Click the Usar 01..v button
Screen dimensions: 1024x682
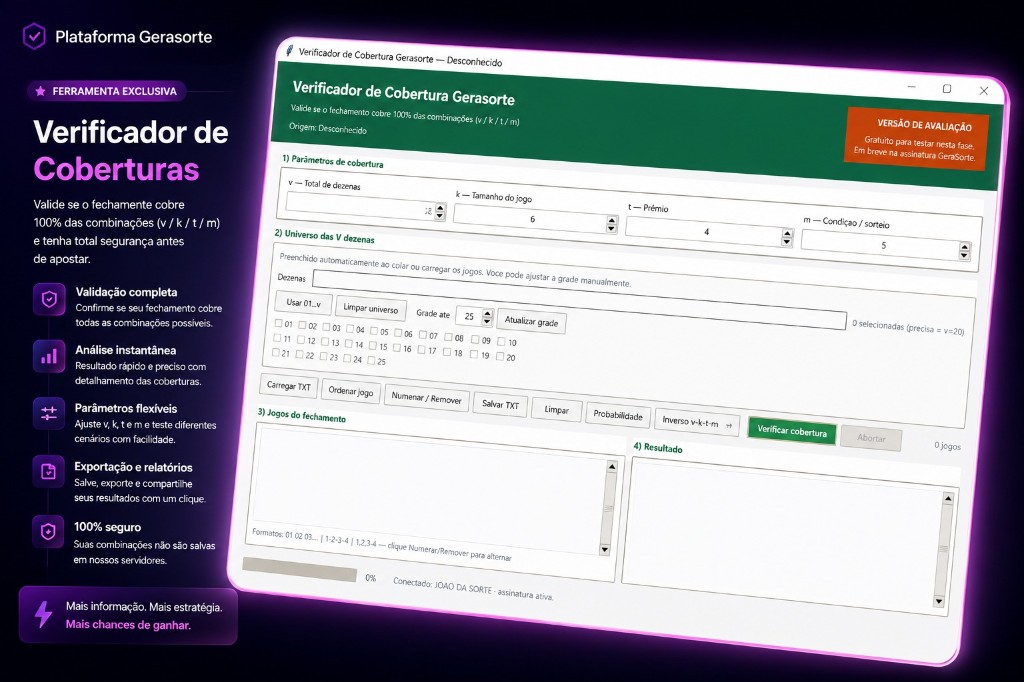pos(304,303)
